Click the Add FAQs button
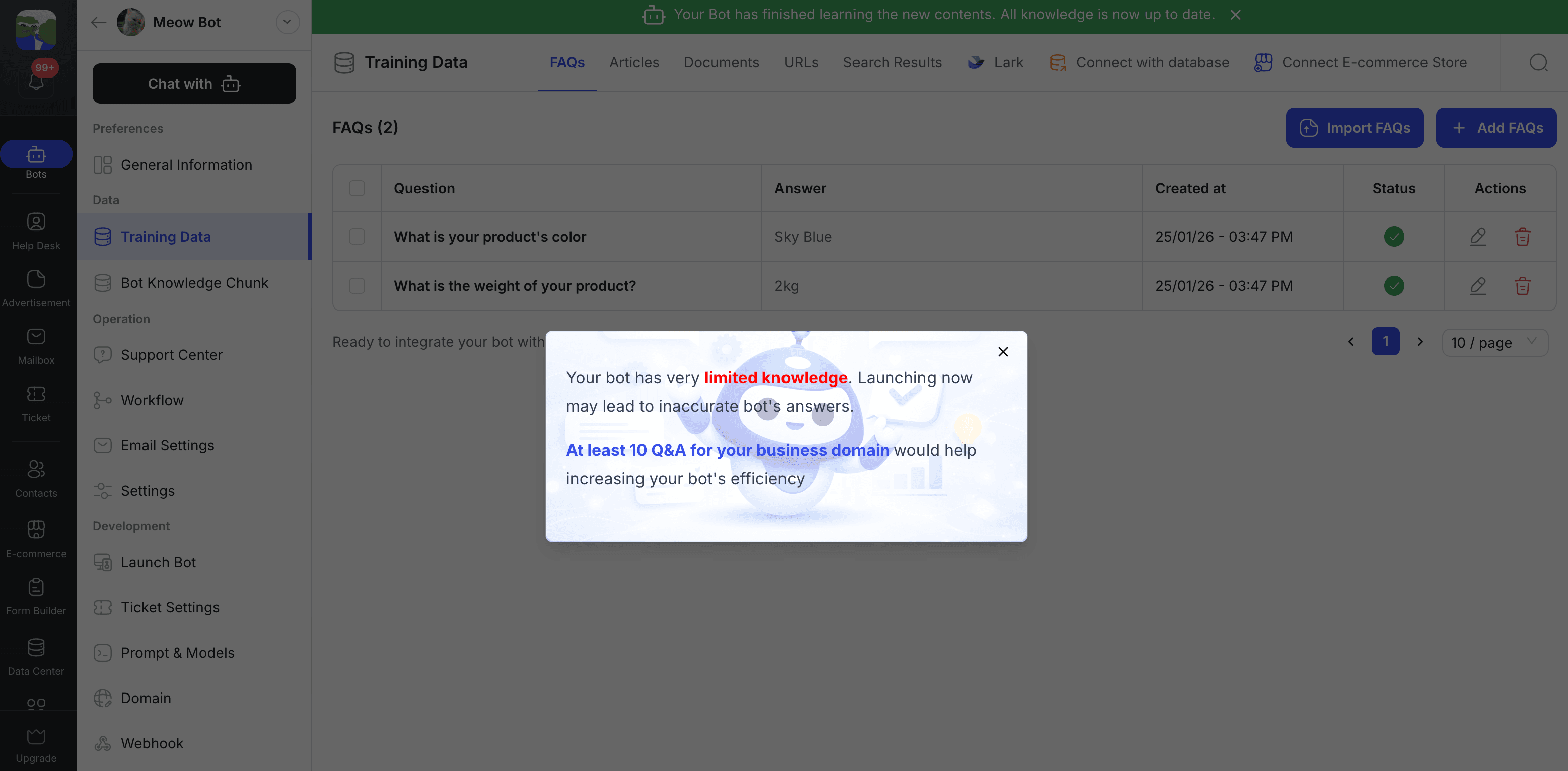1568x771 pixels. 1495,128
